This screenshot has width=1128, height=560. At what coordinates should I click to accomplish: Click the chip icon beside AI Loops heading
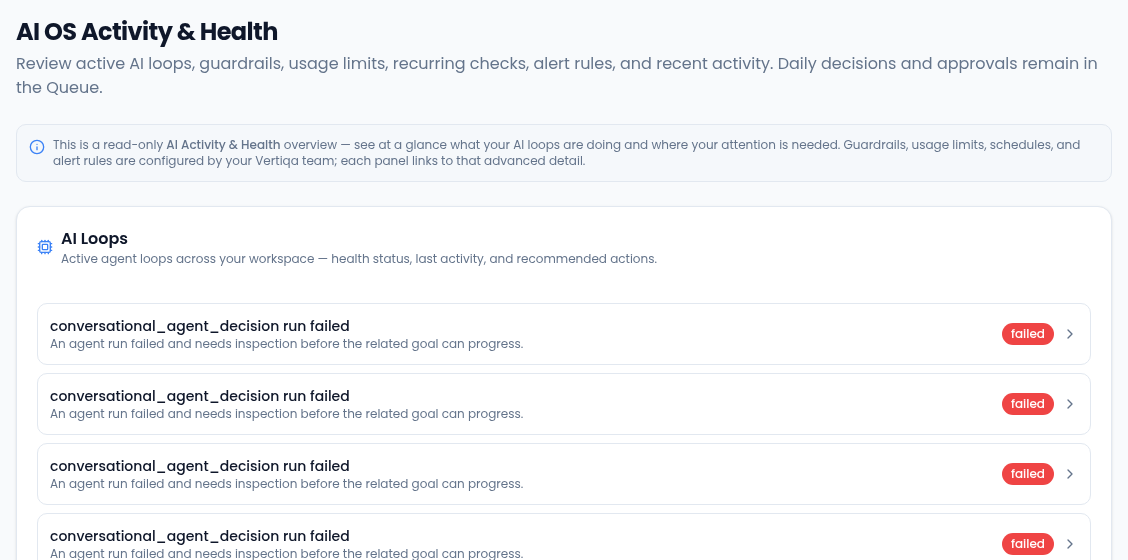click(x=45, y=247)
